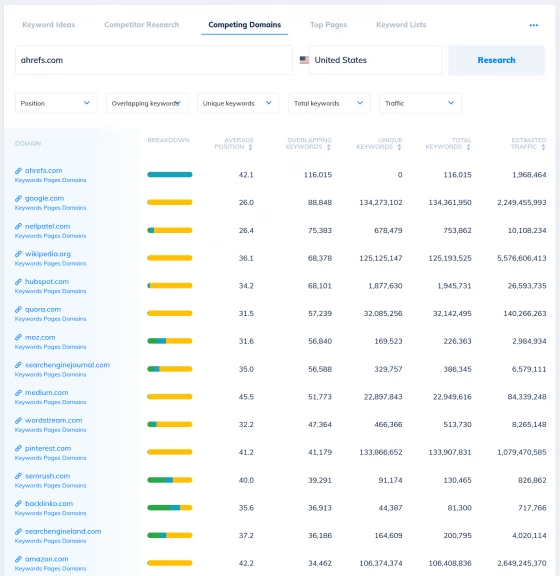The image size is (560, 576).
Task: Click the link icon beside amazon.com
Action: (18, 559)
